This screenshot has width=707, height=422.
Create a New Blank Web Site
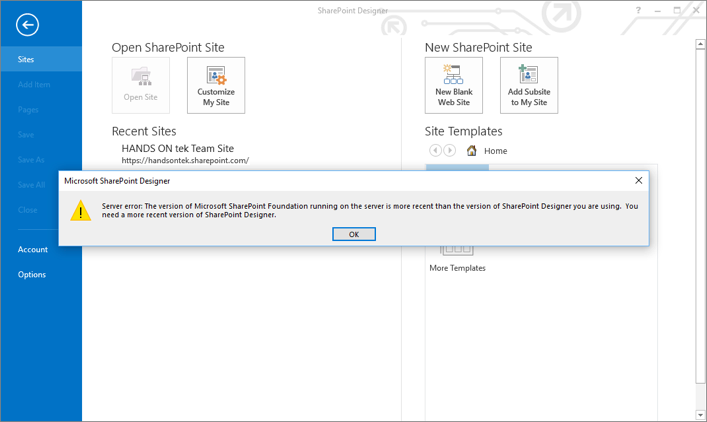[x=454, y=85]
